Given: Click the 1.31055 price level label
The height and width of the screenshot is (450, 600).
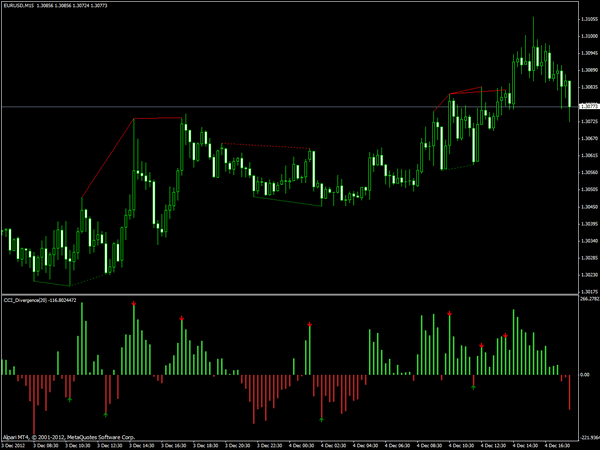Looking at the screenshot, I should click(x=589, y=19).
